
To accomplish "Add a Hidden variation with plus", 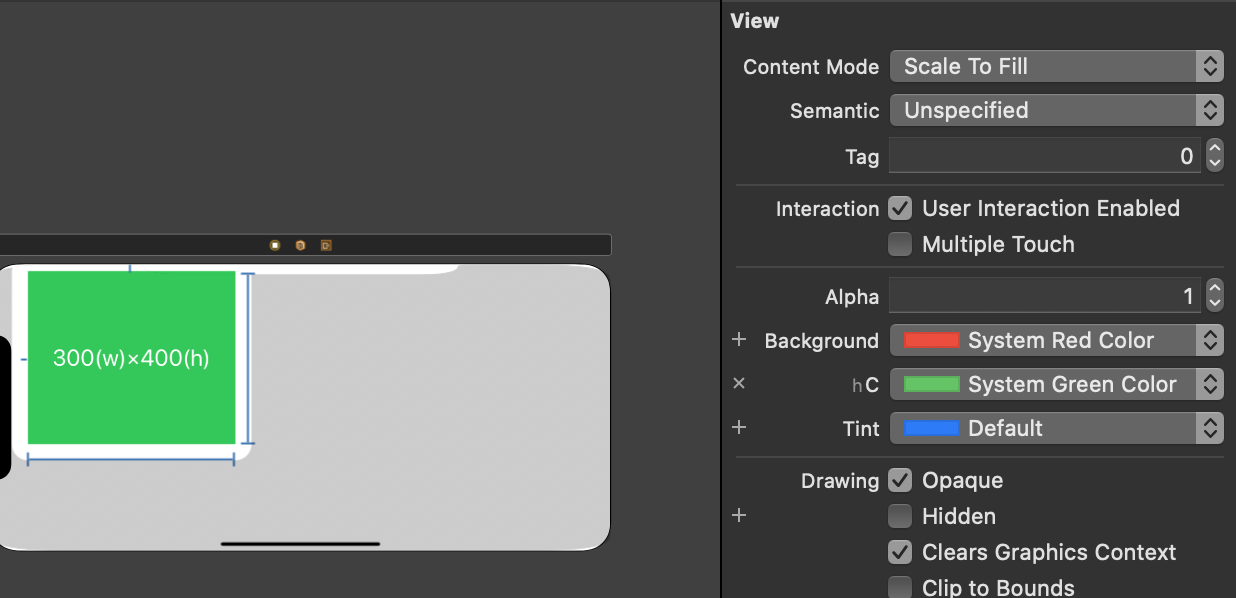I will tap(739, 516).
